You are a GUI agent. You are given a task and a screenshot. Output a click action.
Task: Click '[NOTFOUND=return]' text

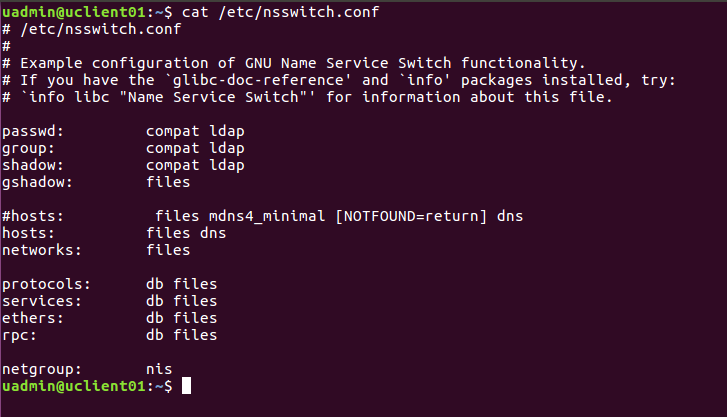(x=411, y=217)
